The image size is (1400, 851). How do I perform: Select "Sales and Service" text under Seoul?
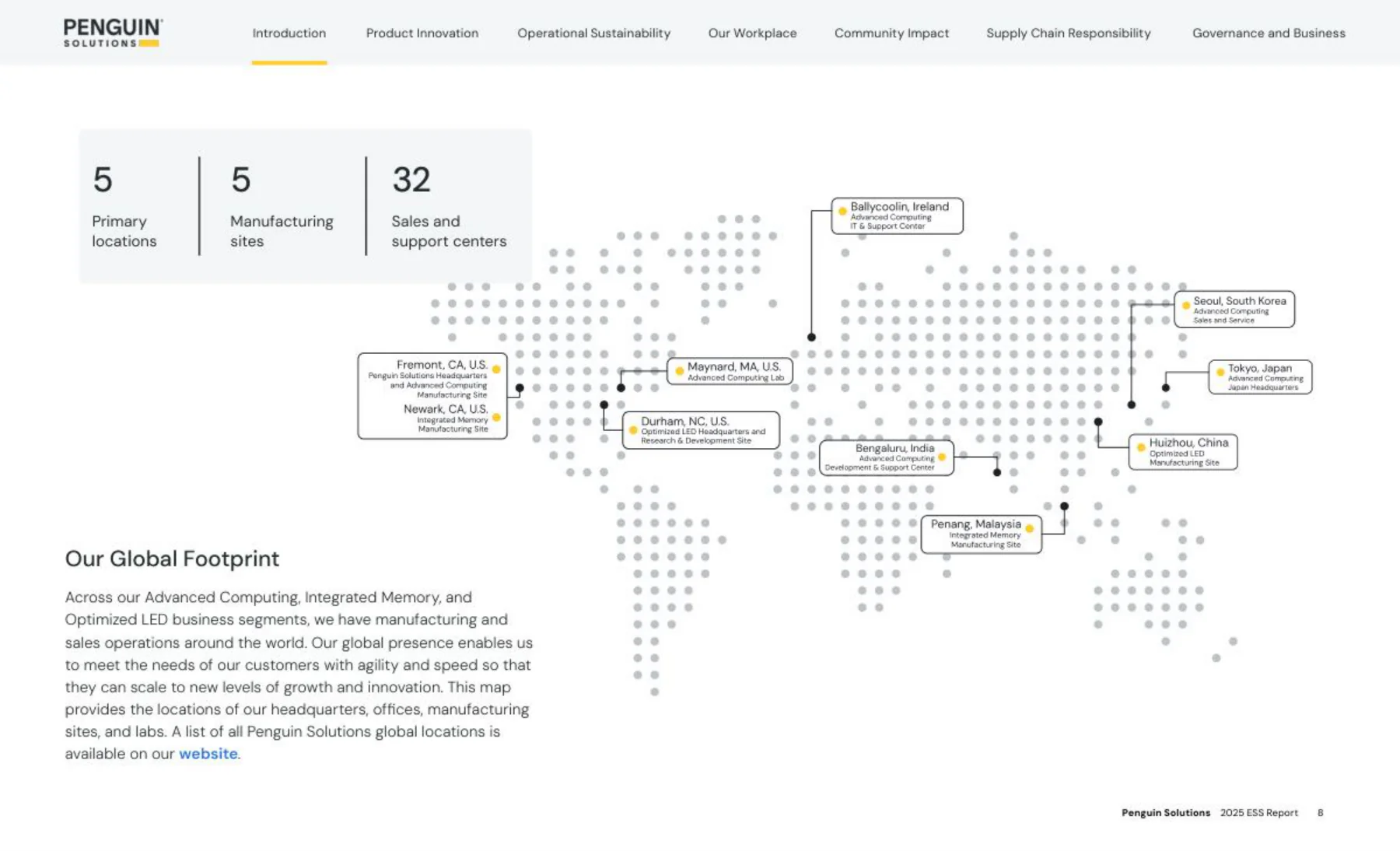[x=1223, y=320]
